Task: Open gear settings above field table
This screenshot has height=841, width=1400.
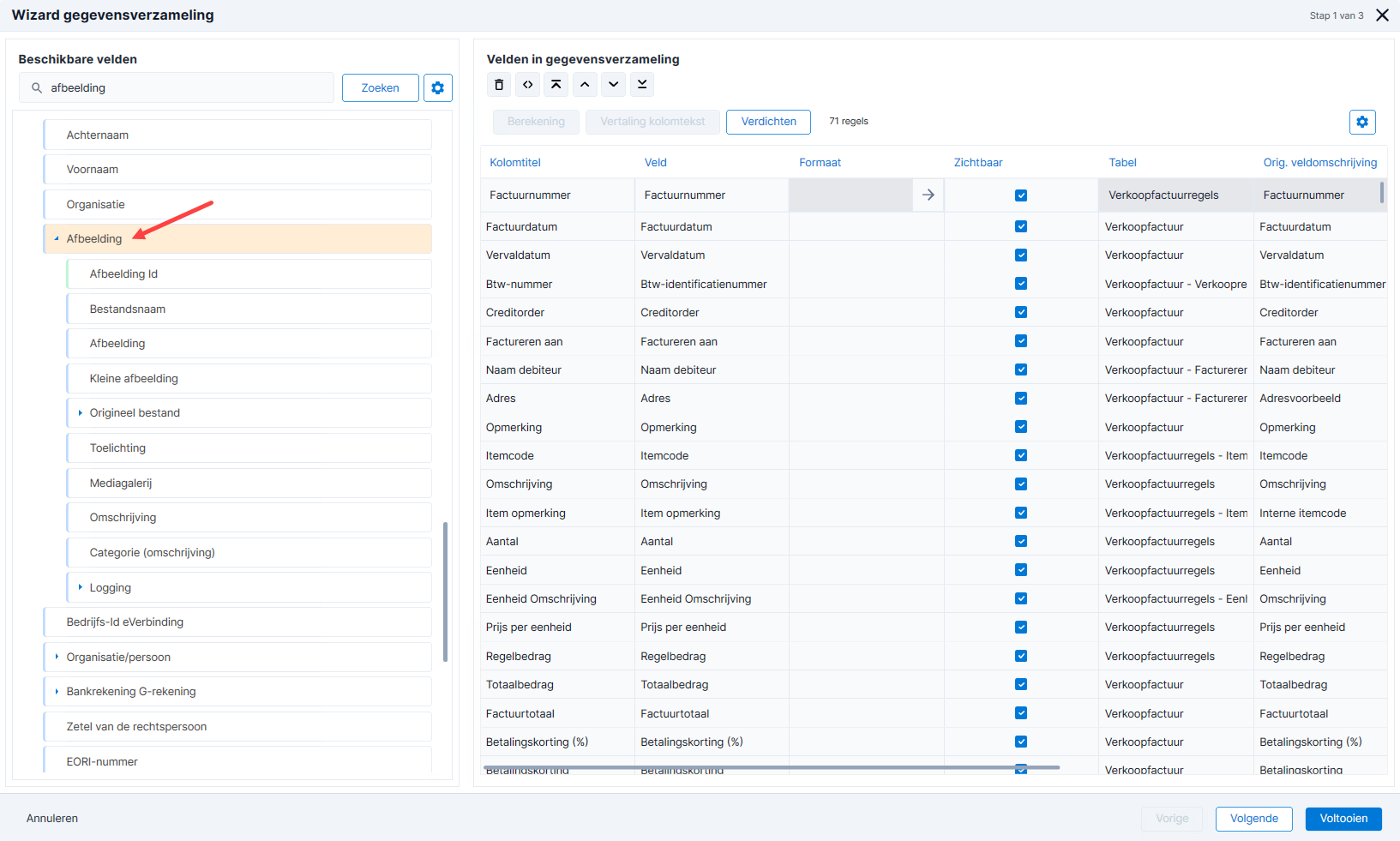Action: (x=1362, y=122)
